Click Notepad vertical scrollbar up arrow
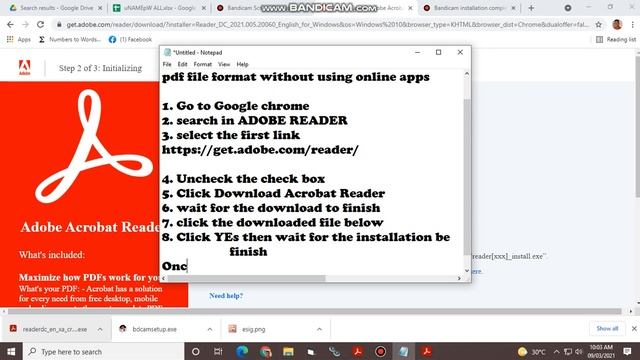 tap(467, 74)
